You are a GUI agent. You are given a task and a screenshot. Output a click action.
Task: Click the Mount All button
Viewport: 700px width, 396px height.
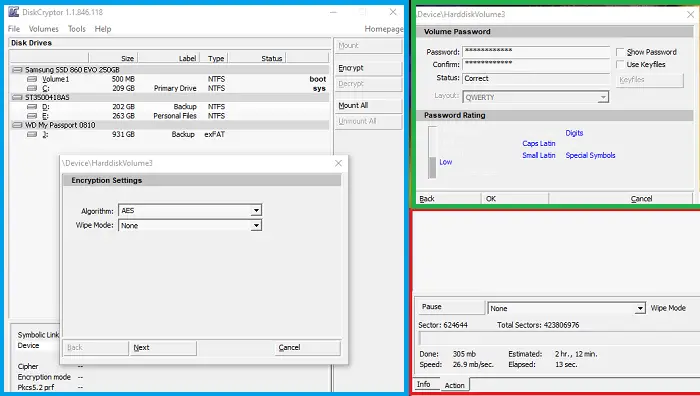pyautogui.click(x=368, y=105)
